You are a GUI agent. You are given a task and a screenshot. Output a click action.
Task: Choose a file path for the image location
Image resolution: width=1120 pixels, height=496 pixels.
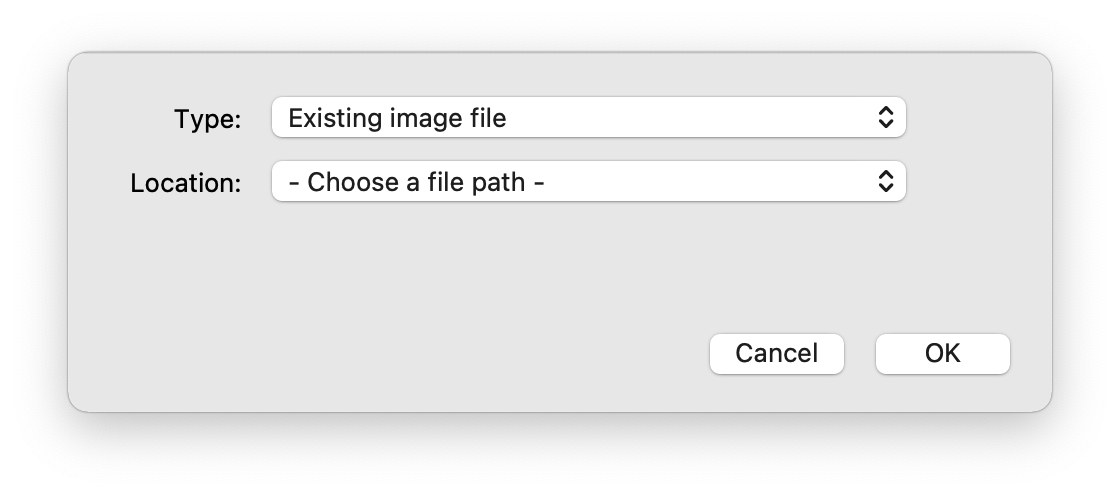(x=588, y=182)
